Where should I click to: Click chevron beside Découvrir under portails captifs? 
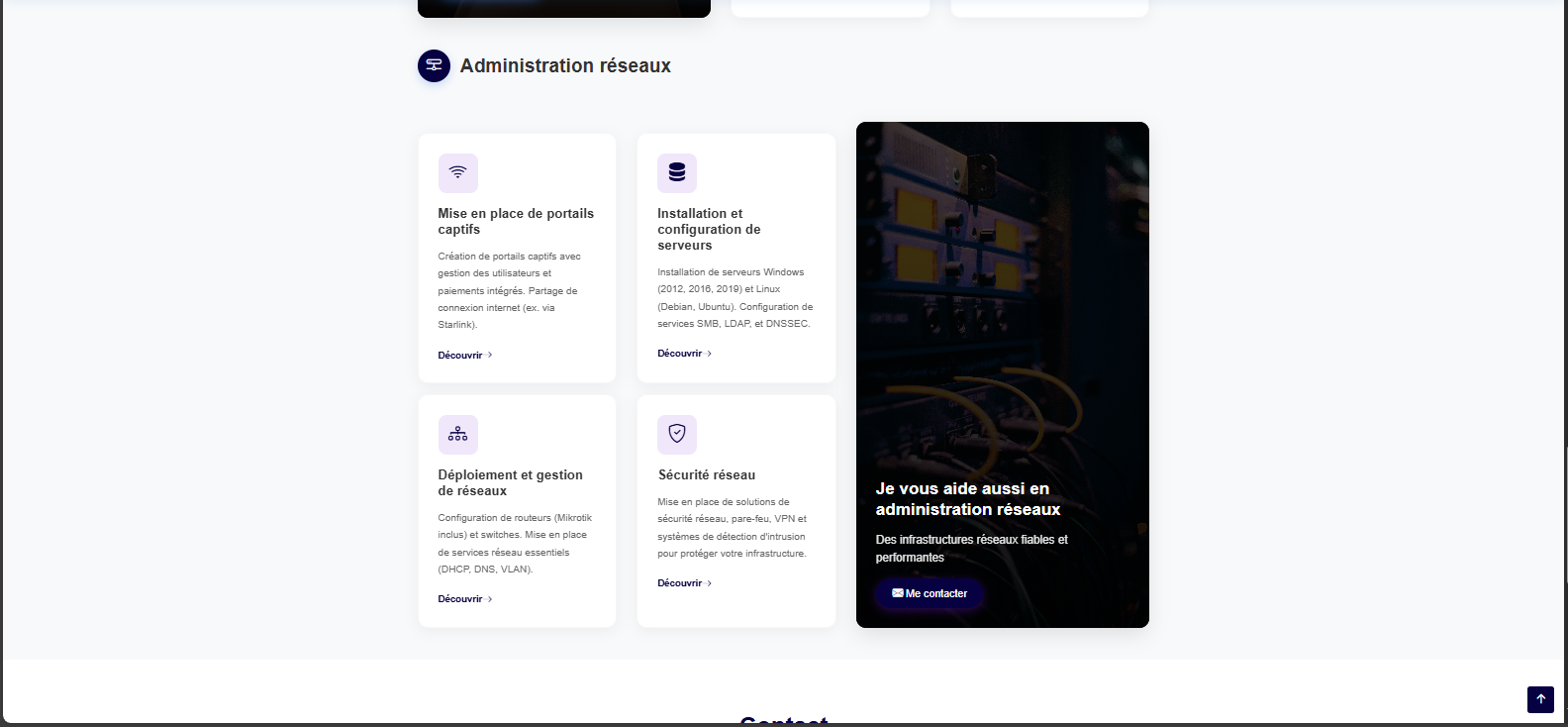[490, 355]
